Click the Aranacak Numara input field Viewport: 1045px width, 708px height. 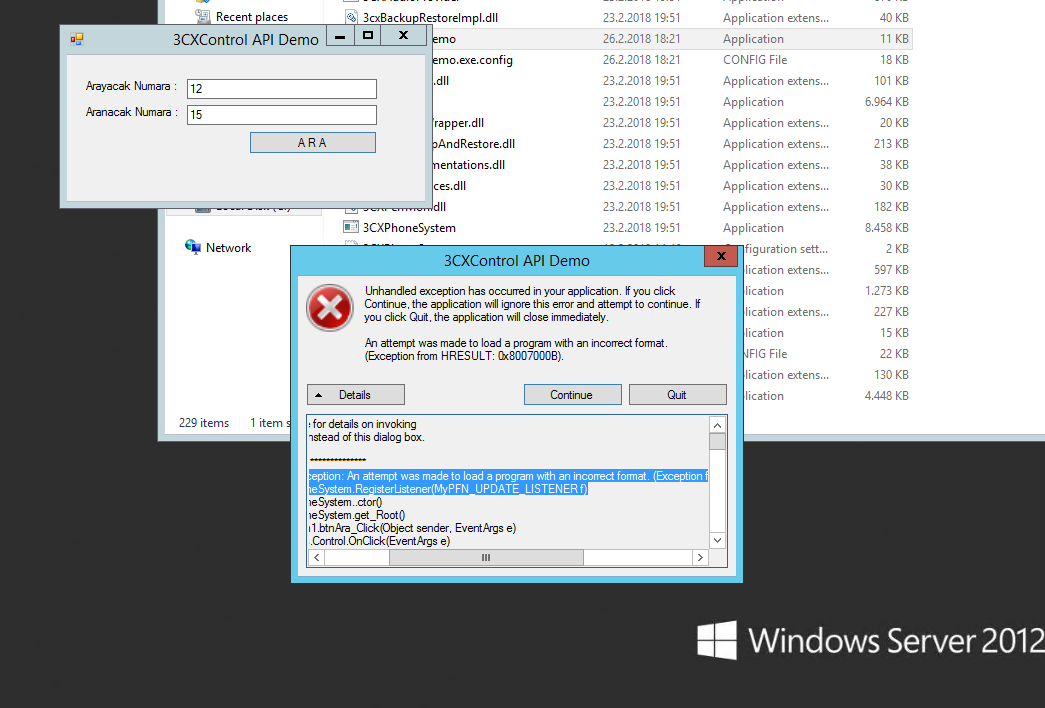click(282, 115)
